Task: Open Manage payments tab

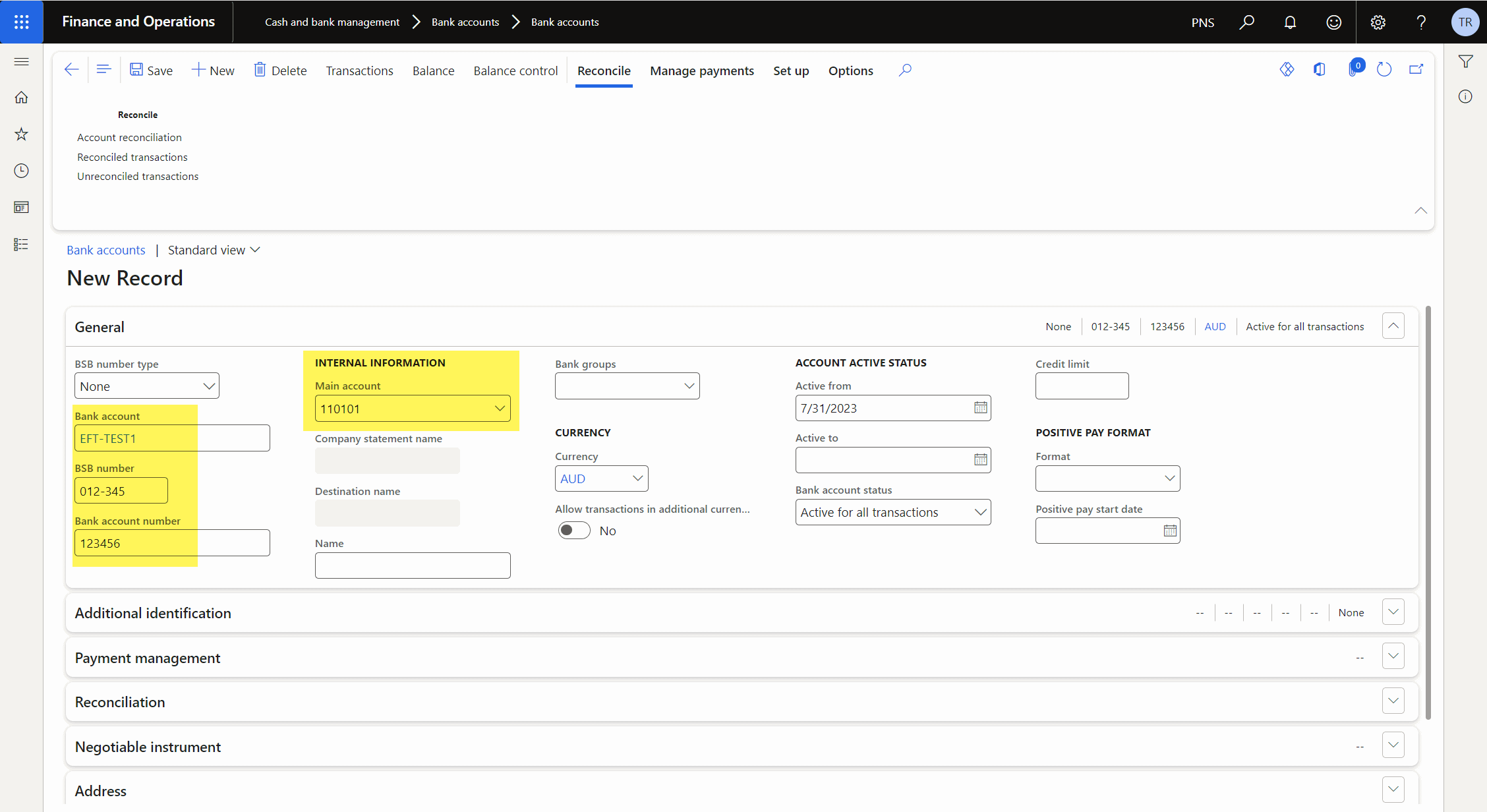Action: pos(702,71)
